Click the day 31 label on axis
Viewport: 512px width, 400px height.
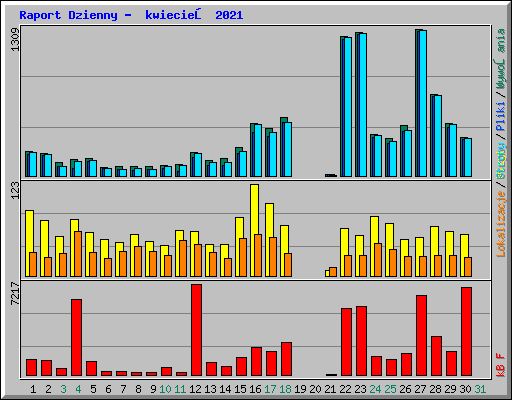tap(480, 389)
